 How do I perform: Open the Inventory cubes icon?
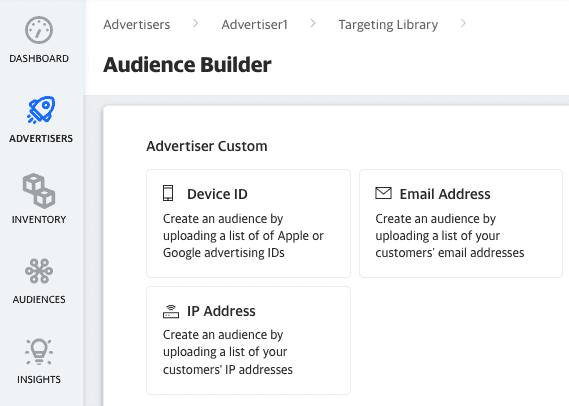tap(39, 191)
